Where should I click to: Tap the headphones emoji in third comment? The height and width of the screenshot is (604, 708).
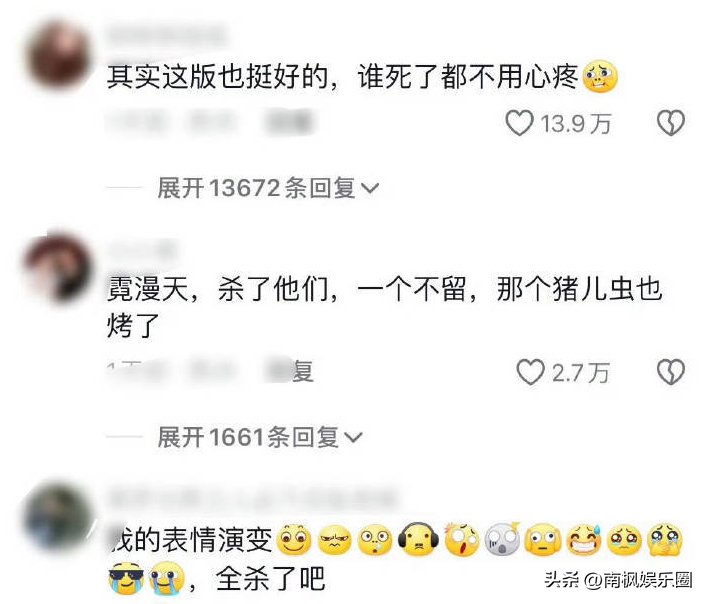click(x=418, y=539)
